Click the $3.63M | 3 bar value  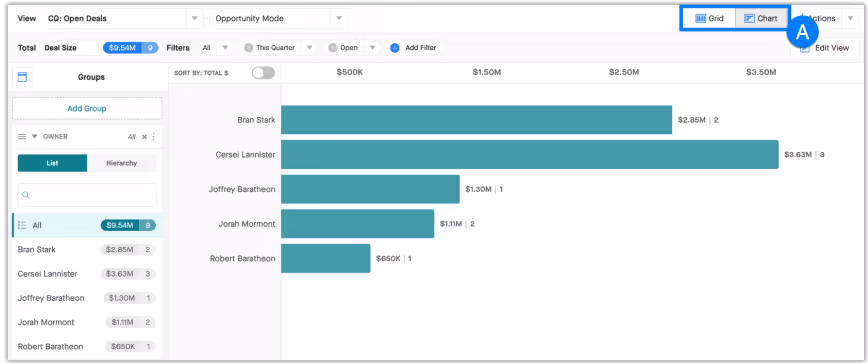click(x=804, y=155)
